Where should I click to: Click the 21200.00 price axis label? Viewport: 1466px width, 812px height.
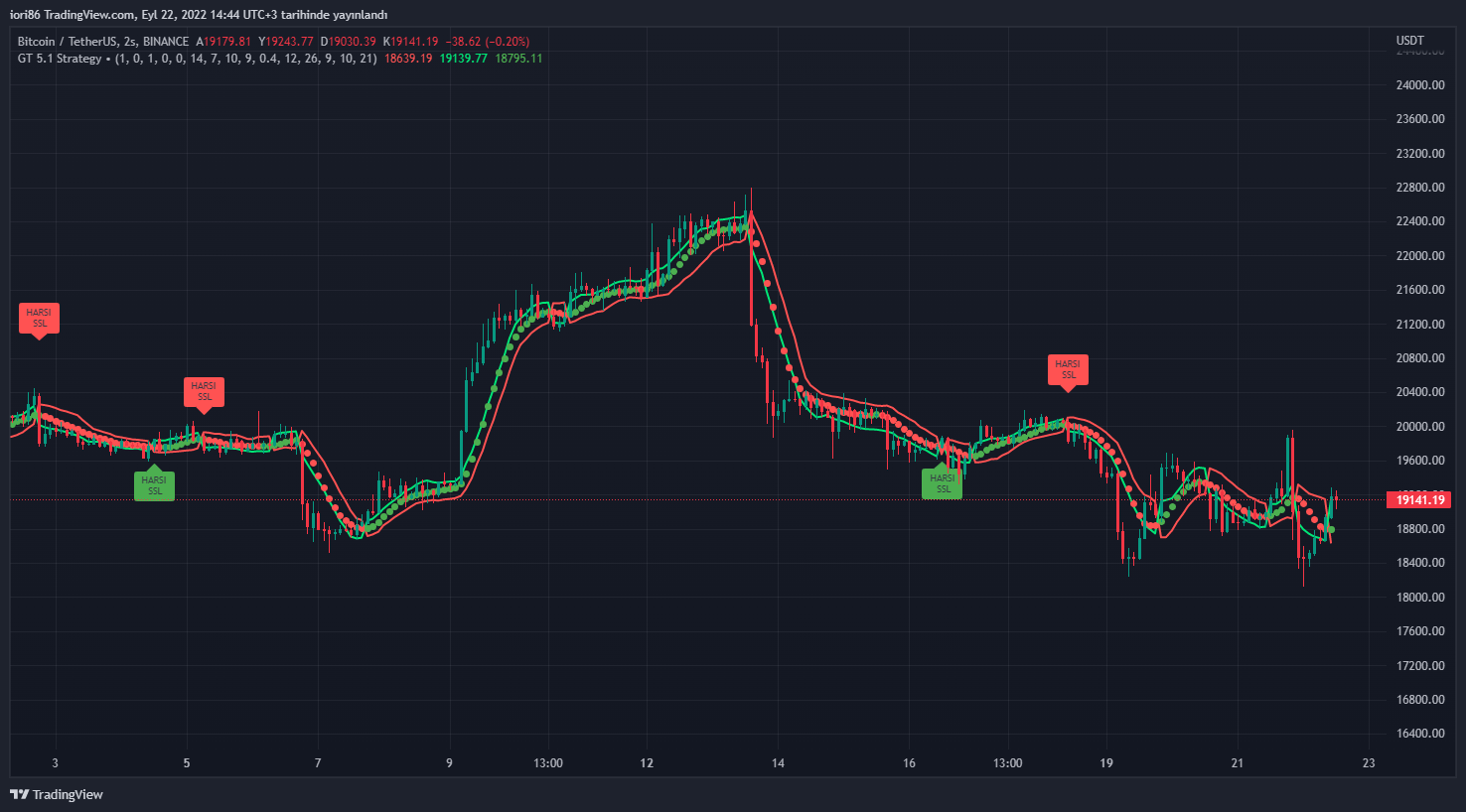click(x=1420, y=325)
